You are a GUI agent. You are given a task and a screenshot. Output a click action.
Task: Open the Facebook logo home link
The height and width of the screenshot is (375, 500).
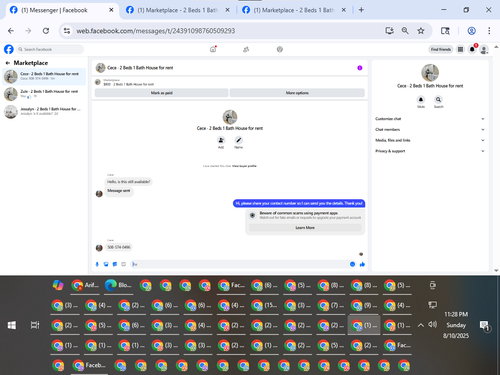tap(9, 49)
